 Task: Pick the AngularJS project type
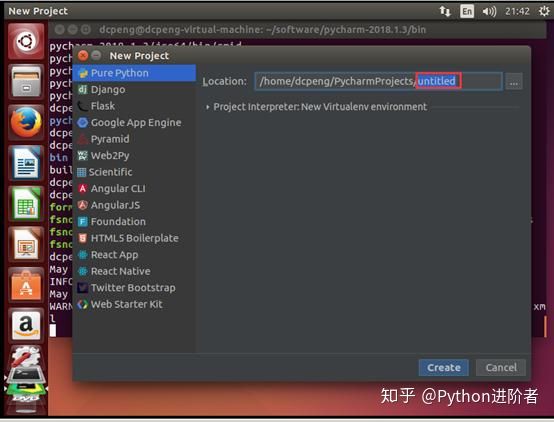click(134, 205)
